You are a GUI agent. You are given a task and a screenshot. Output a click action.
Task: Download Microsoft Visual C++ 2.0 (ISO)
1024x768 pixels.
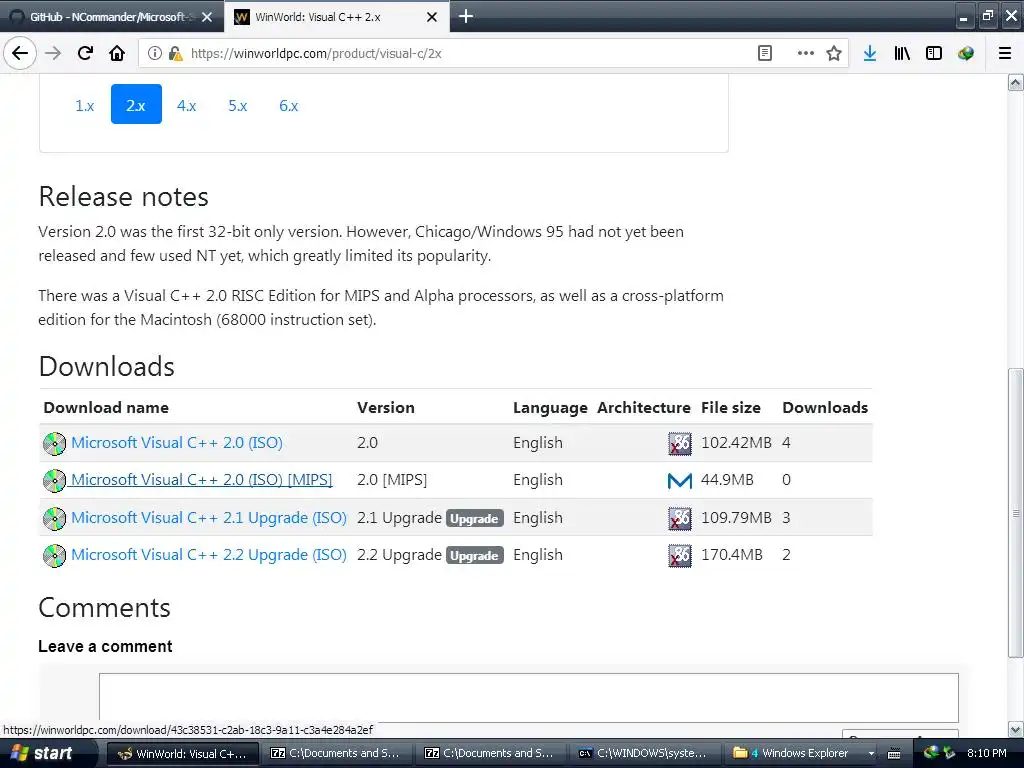click(176, 443)
